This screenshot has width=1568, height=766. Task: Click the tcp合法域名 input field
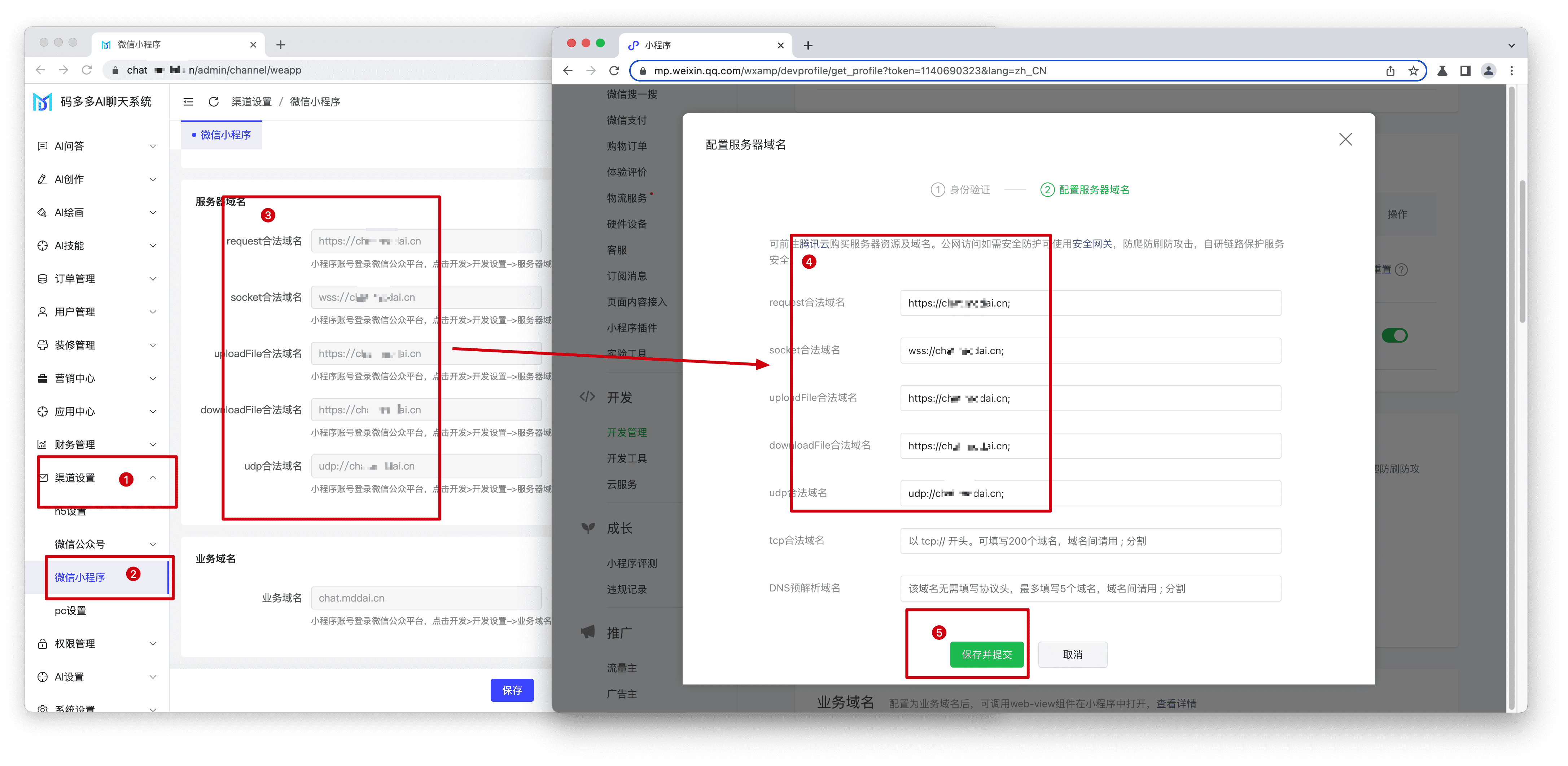tap(1090, 541)
